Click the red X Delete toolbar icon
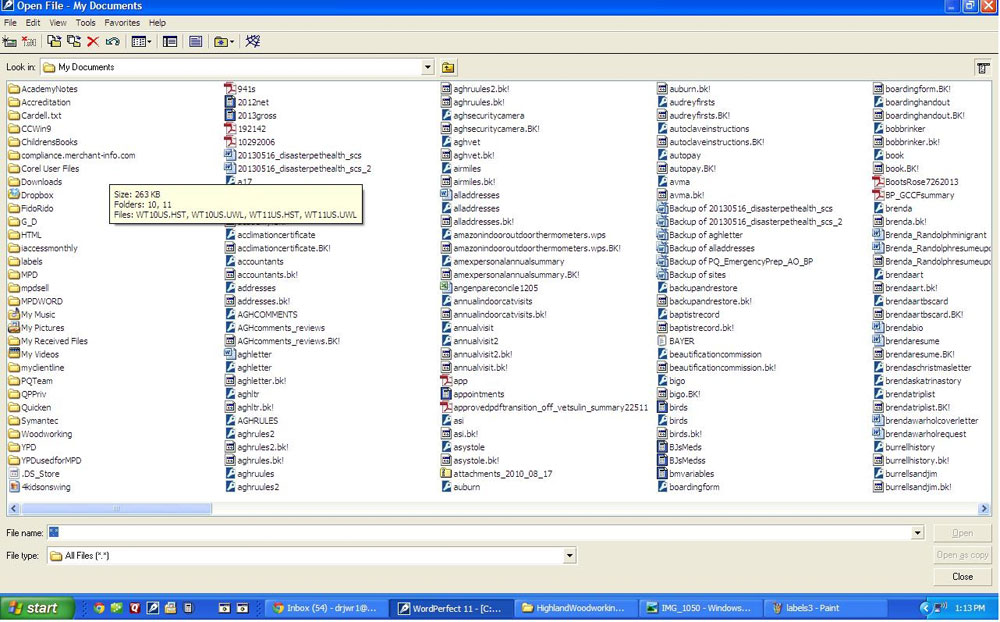 point(93,42)
